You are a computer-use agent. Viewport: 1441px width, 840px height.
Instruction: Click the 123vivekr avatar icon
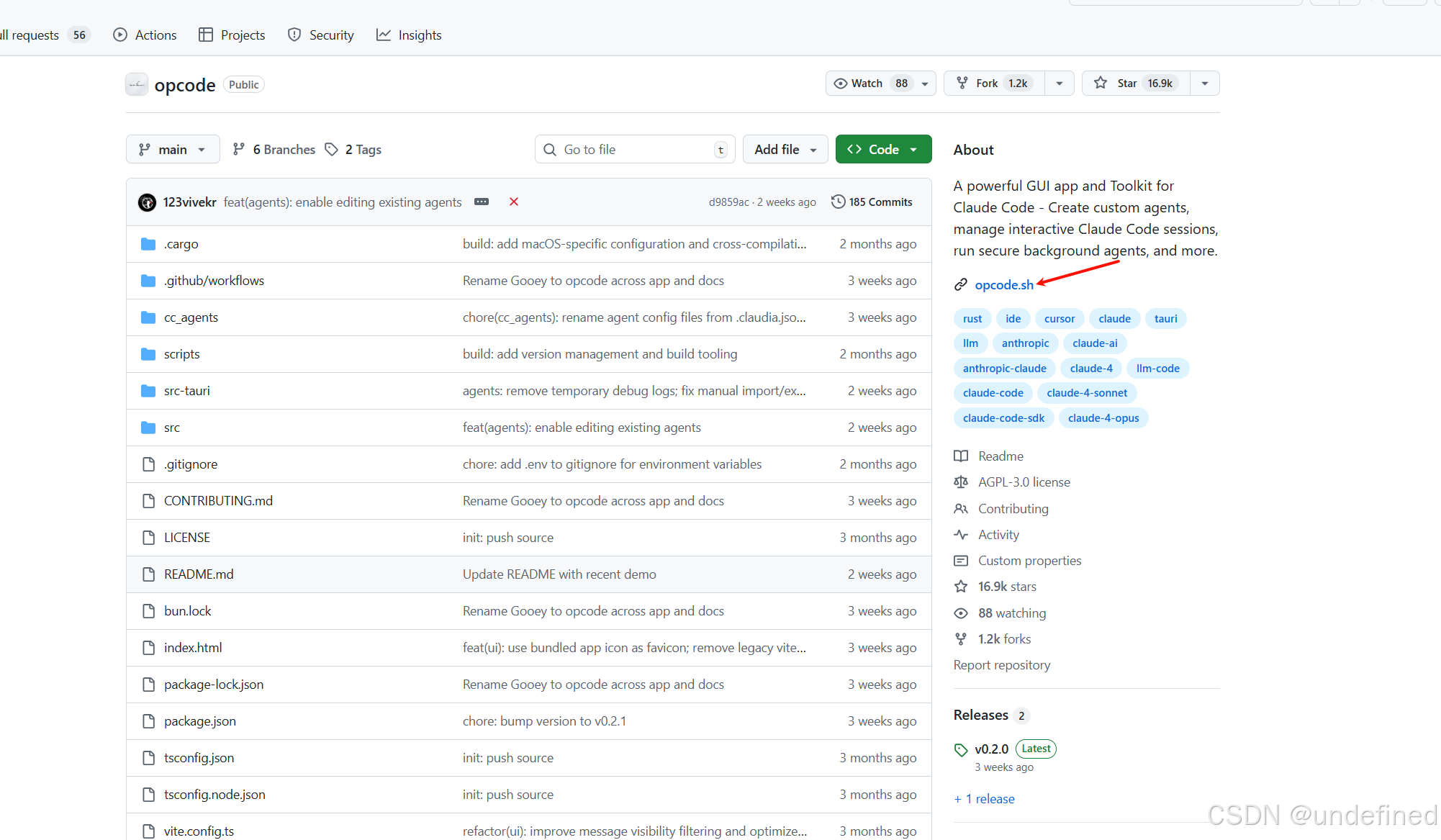(x=147, y=202)
